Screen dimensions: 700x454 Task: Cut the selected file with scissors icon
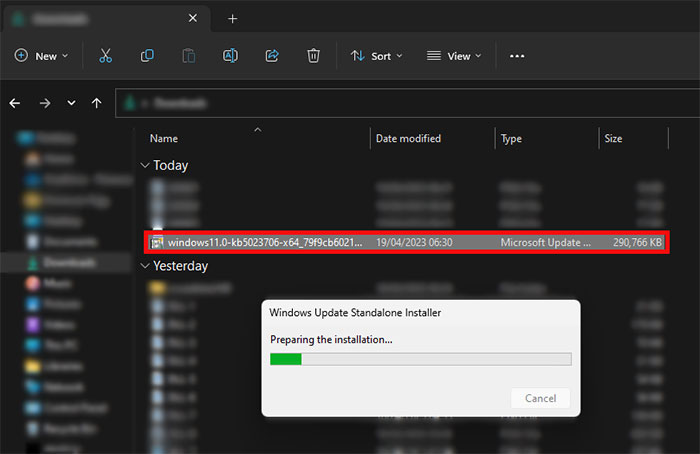105,56
